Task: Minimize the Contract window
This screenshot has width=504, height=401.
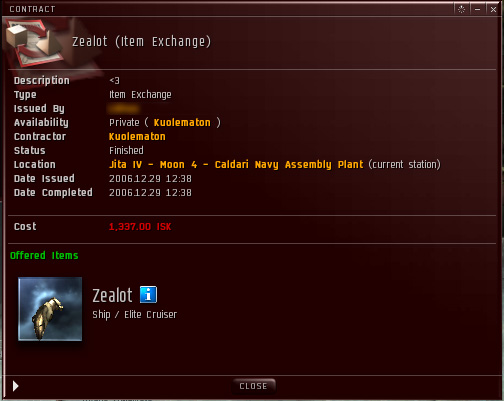Action: tap(477, 9)
